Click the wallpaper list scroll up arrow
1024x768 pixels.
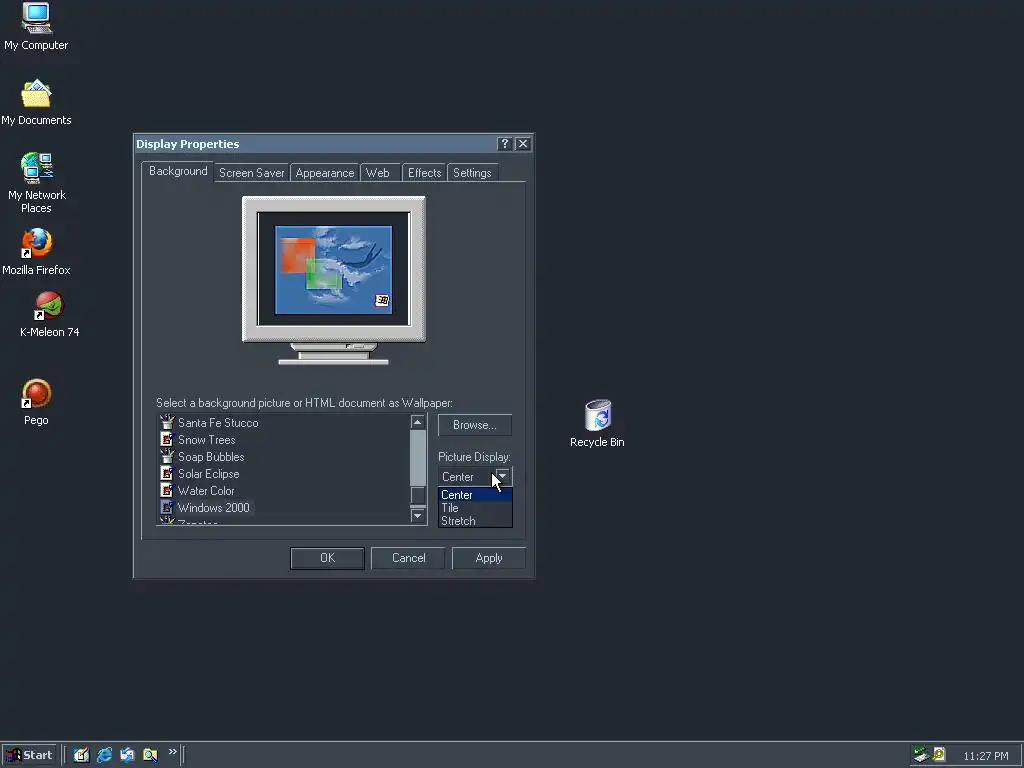click(x=417, y=422)
